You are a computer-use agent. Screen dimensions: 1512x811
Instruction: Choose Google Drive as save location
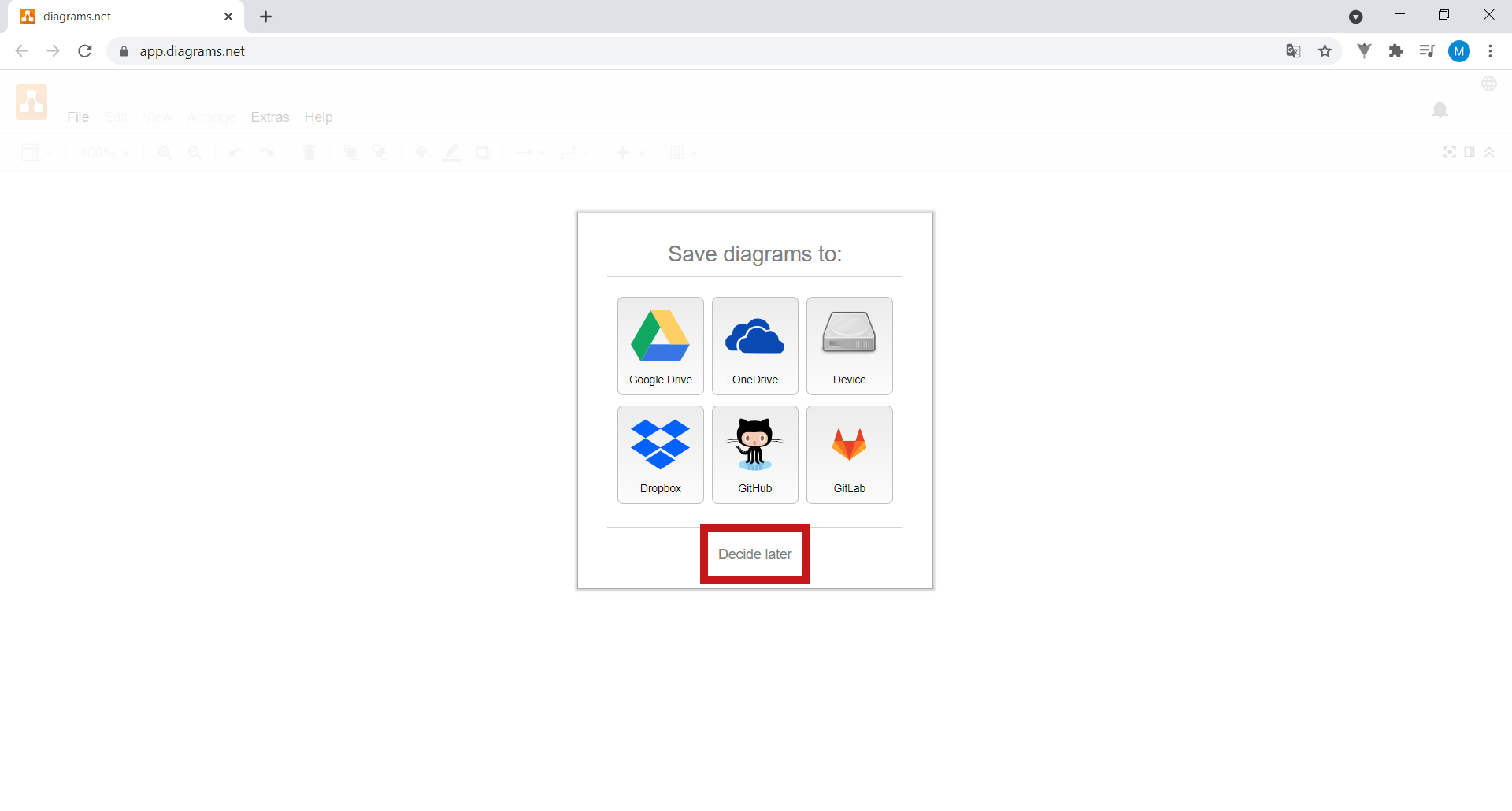660,346
